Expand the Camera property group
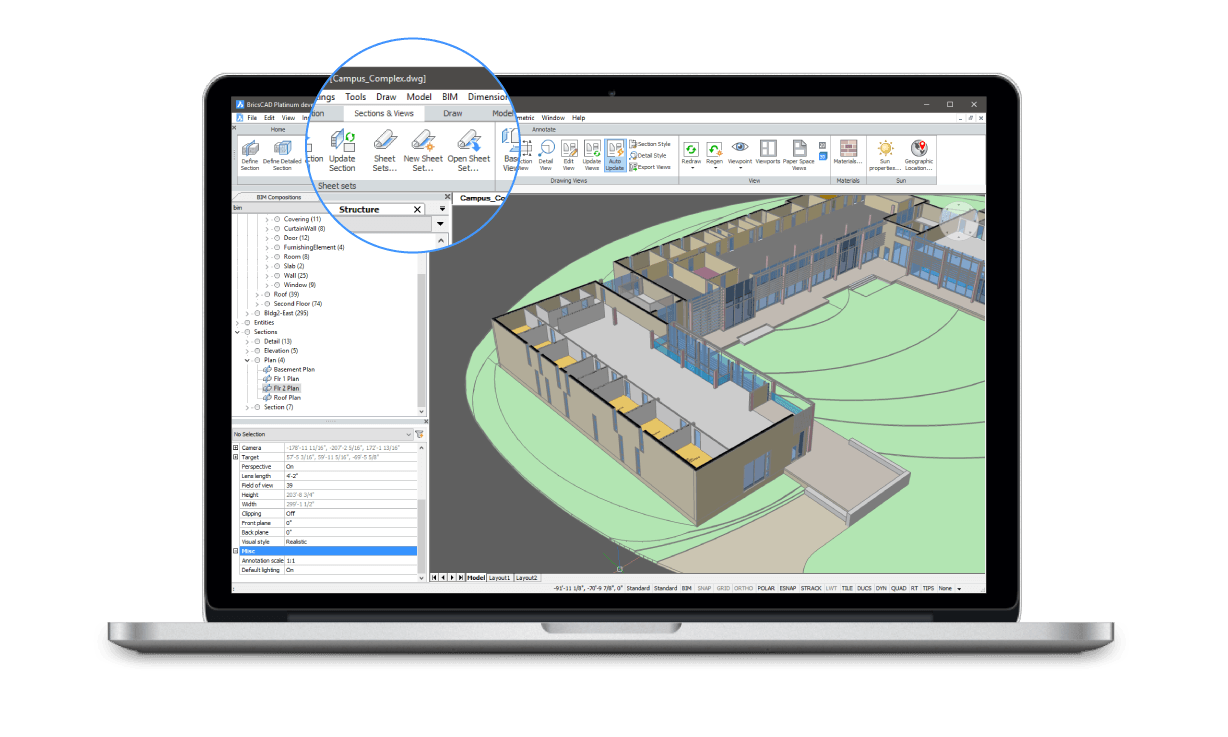 click(236, 448)
